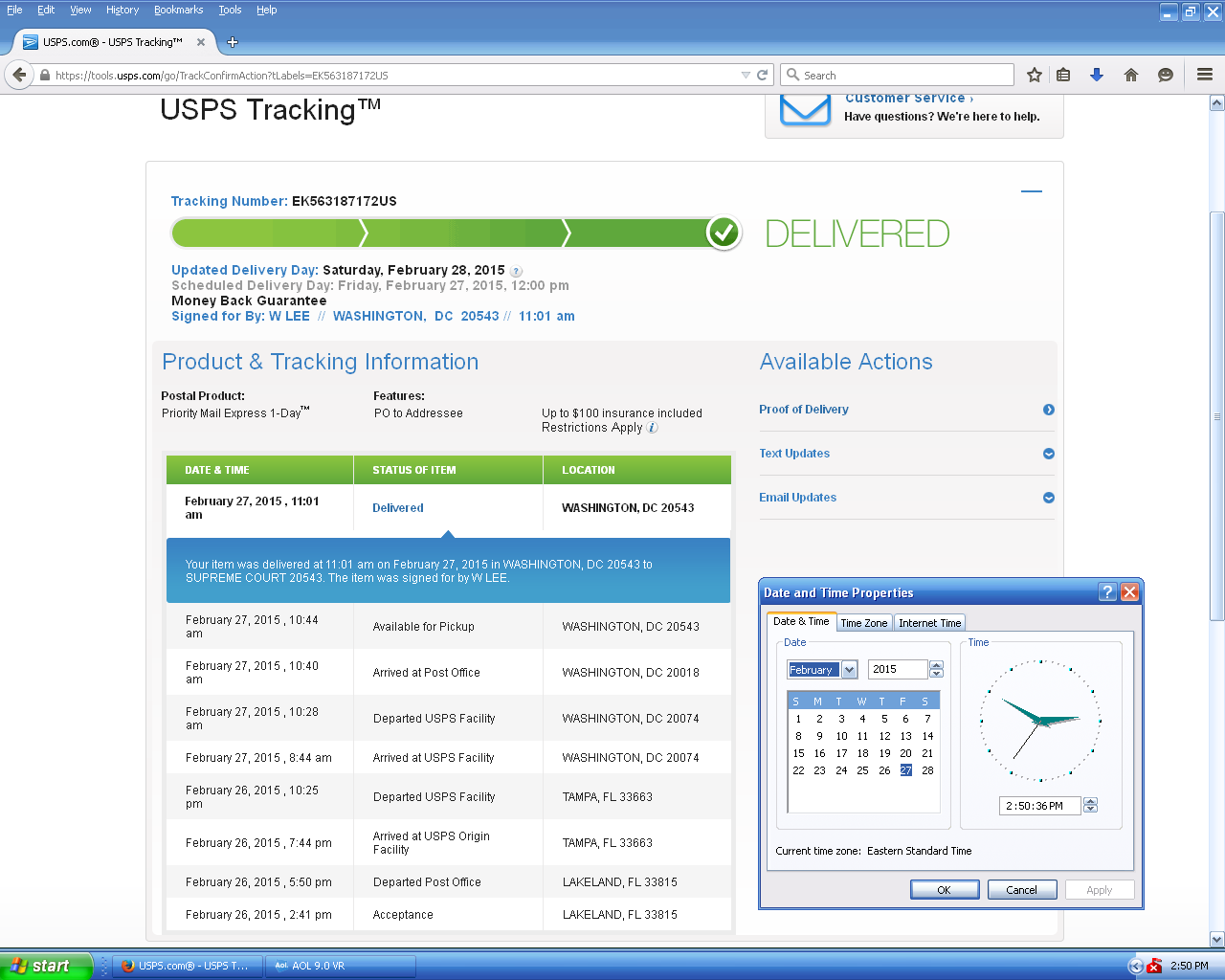Image resolution: width=1225 pixels, height=980 pixels.
Task: Select the Date & Time tab
Action: coord(802,621)
